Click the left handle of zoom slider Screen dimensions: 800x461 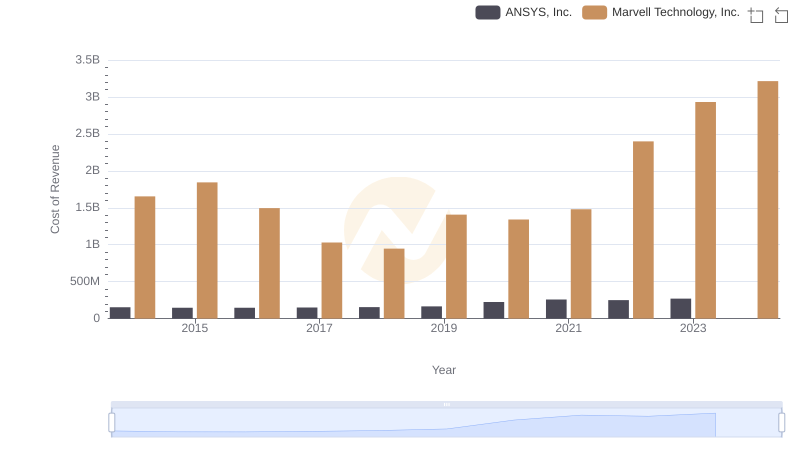tap(112, 422)
